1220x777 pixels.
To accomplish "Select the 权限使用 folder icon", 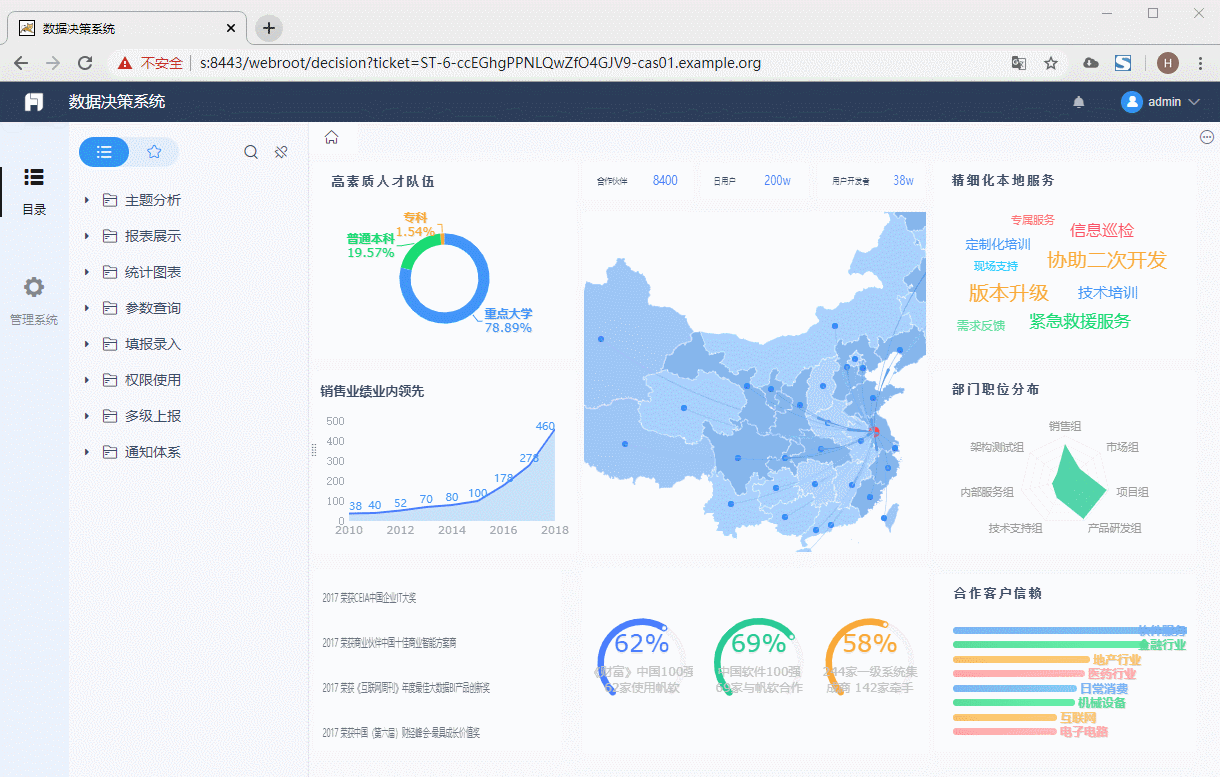I will (x=110, y=380).
